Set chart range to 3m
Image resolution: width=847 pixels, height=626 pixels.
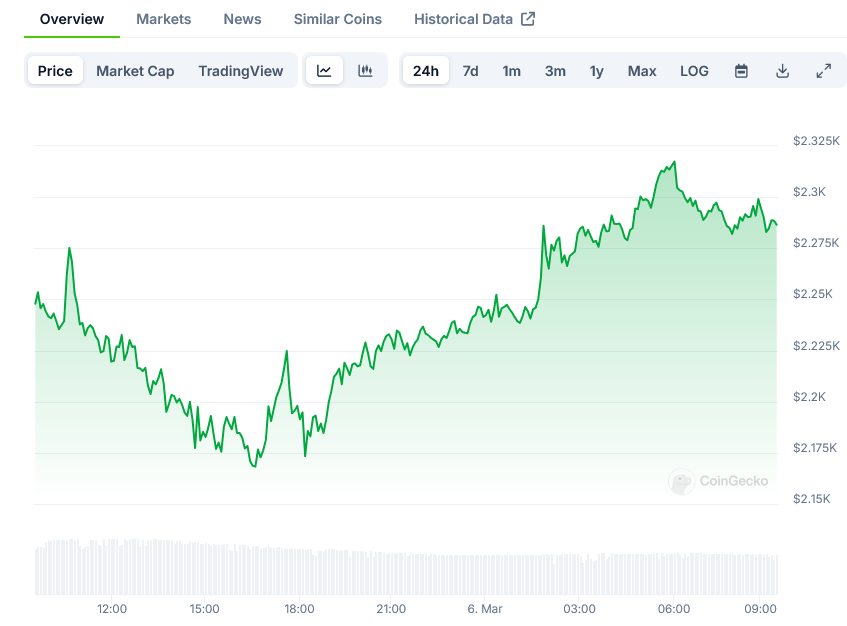555,71
